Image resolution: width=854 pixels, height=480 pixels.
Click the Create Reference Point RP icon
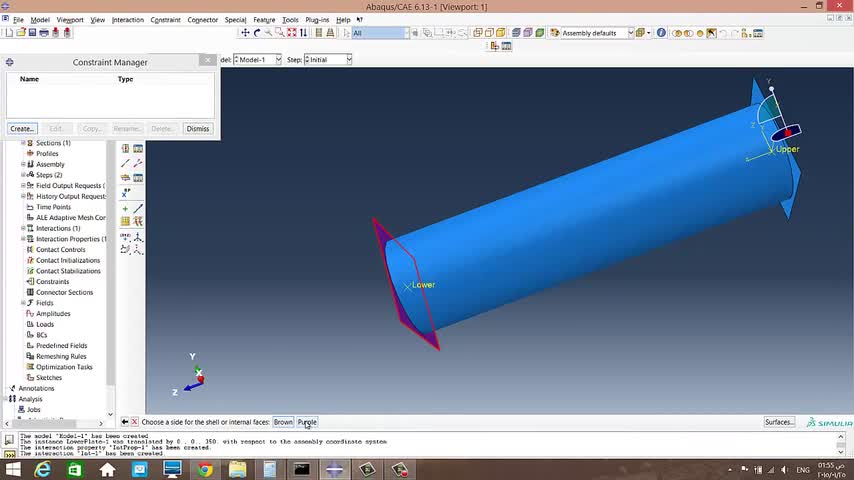[x=125, y=192]
